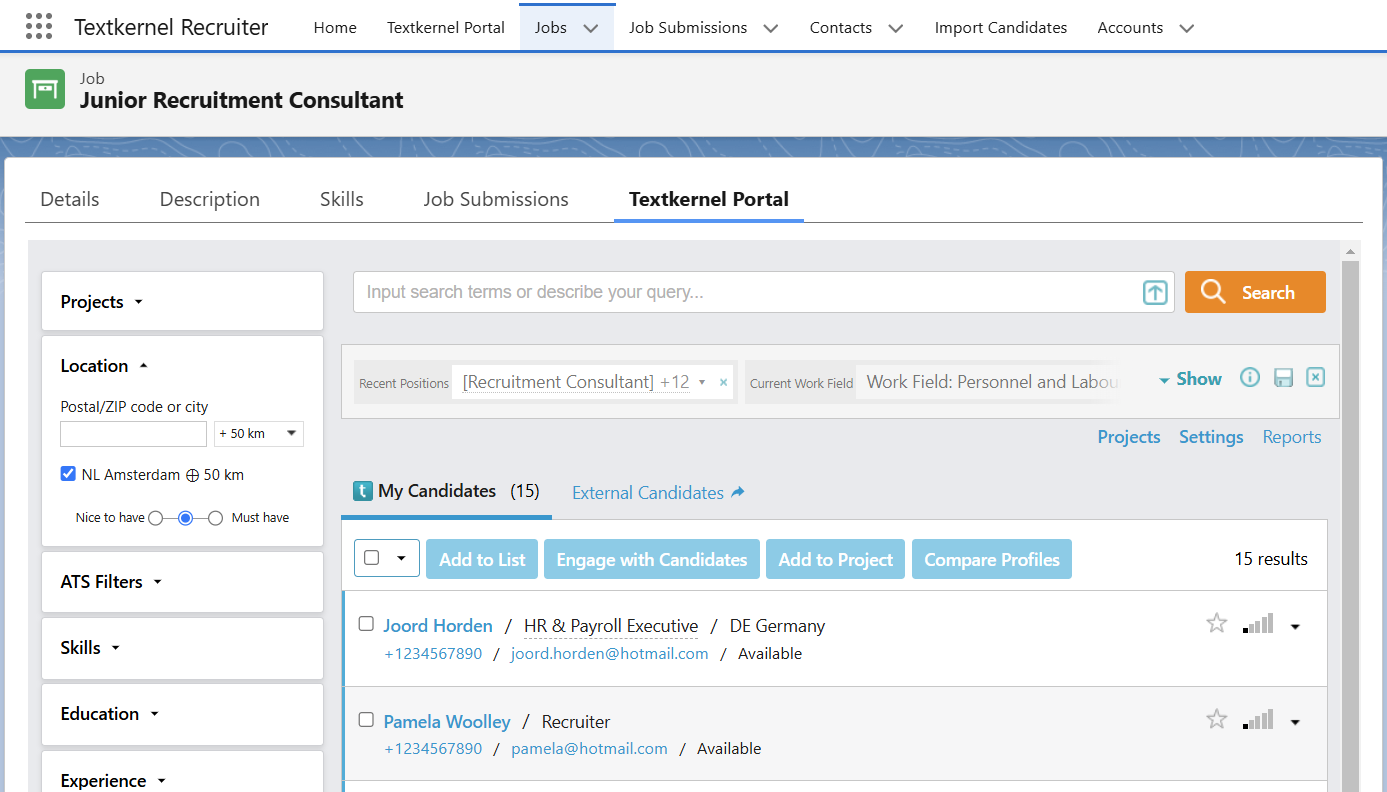Click the green Job record icon

tap(45, 89)
